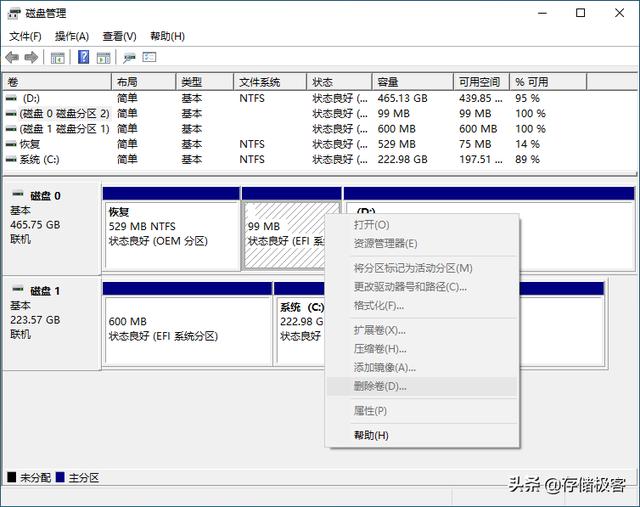640x507 pixels.
Task: Click the 465.13 GB capacity cell
Action: pyautogui.click(x=402, y=98)
